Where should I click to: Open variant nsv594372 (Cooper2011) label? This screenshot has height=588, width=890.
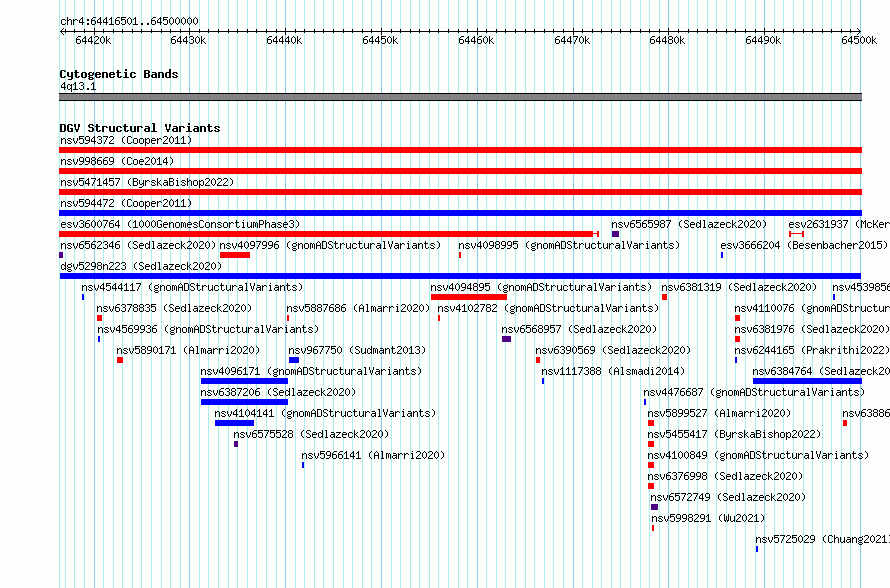(x=126, y=140)
